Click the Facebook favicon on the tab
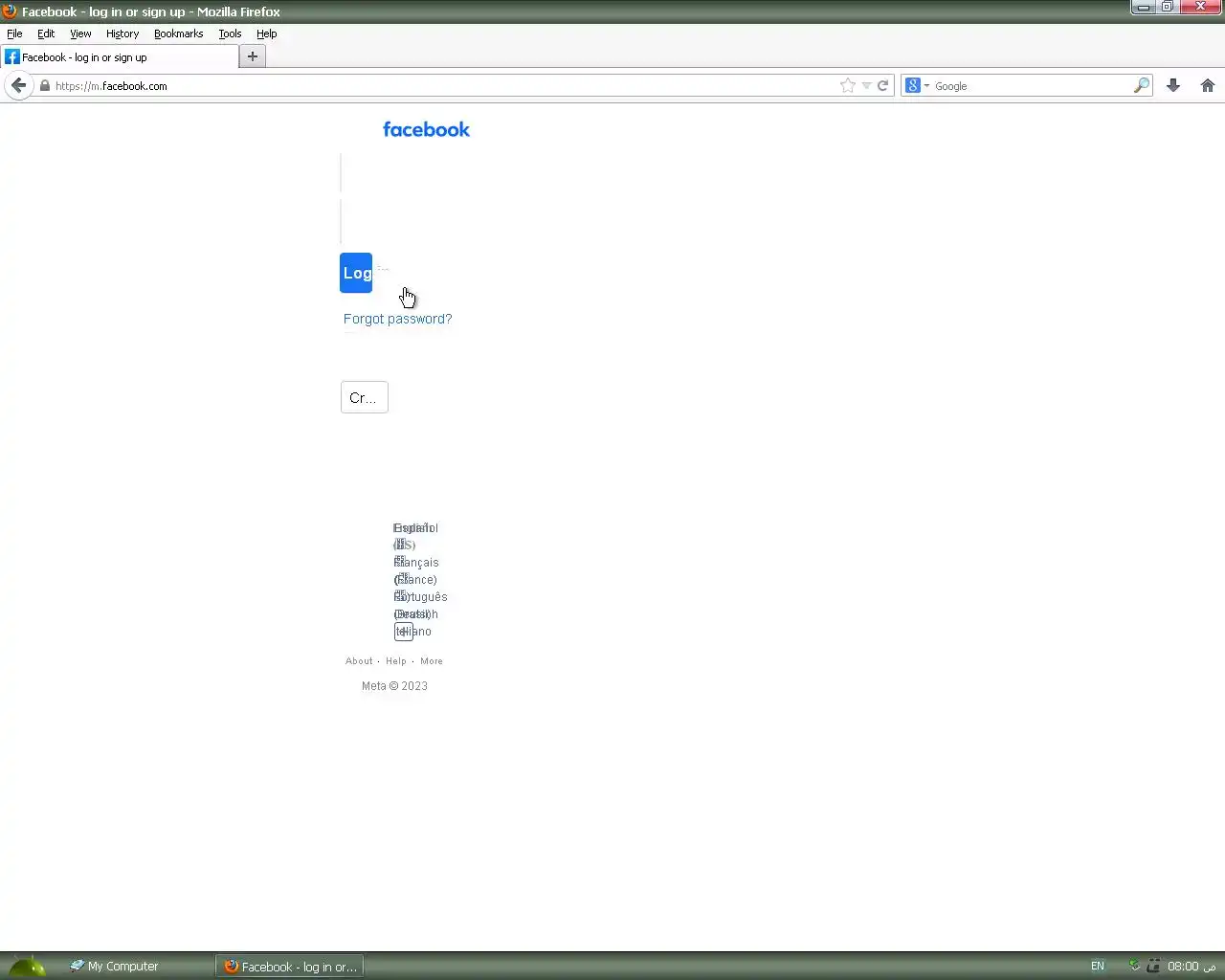1225x980 pixels. point(12,57)
